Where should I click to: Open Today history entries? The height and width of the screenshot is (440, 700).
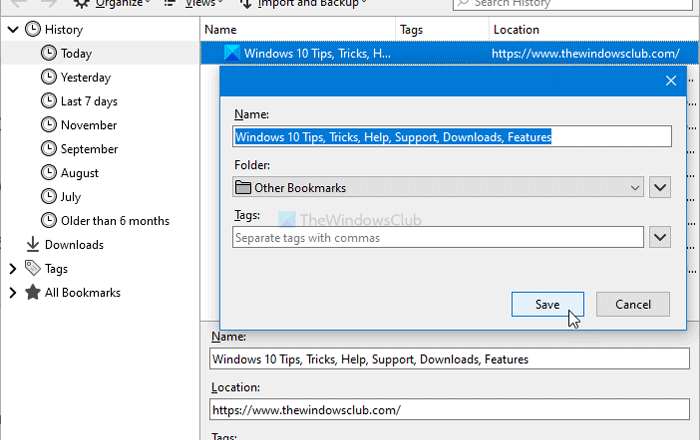coord(76,54)
